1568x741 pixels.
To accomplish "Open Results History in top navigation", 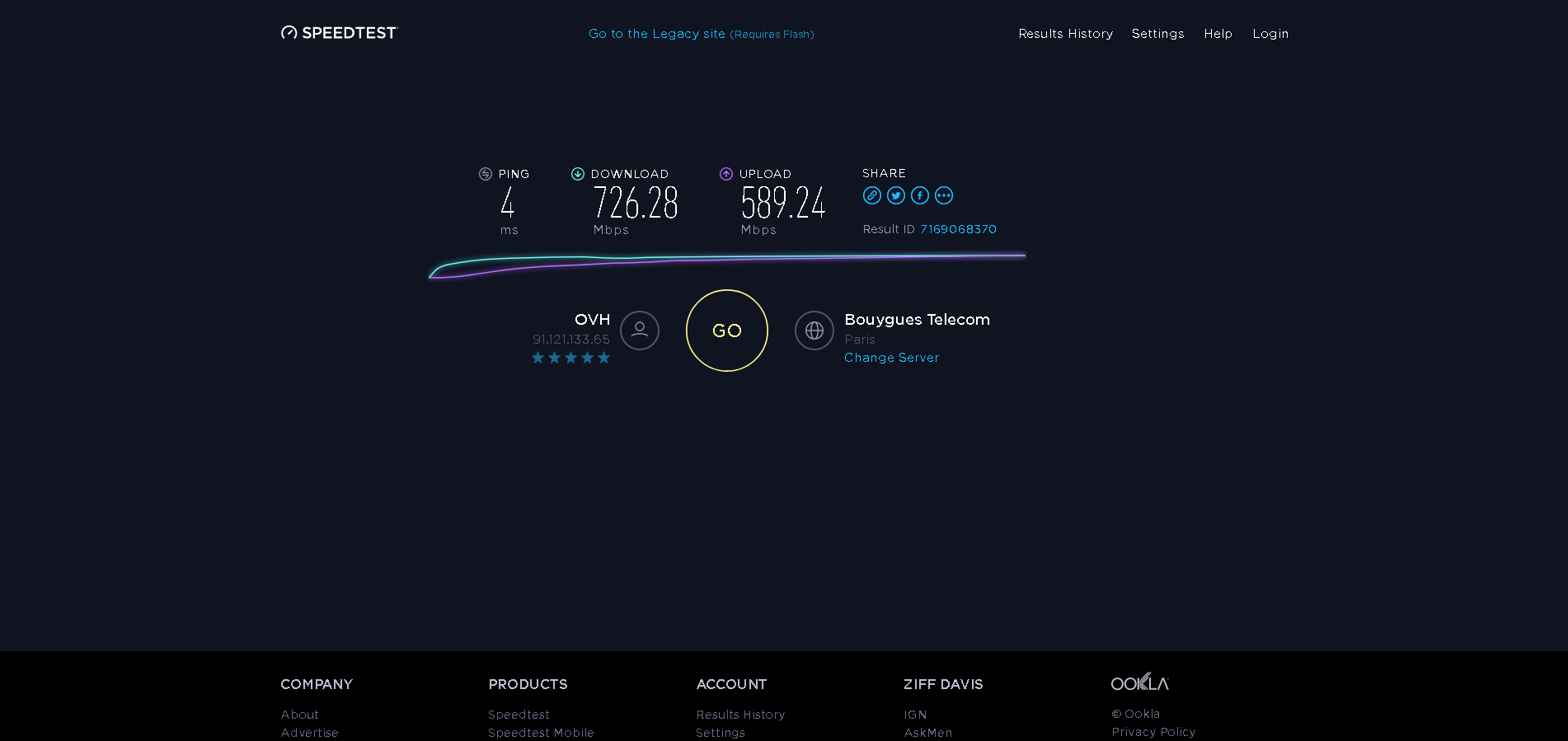I will [1065, 34].
